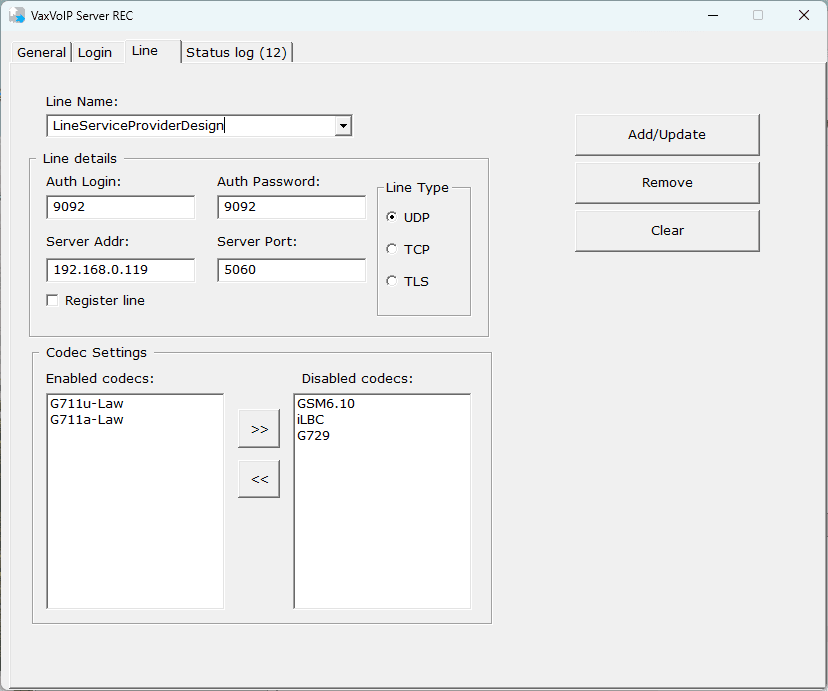Minimize the VaxVoIP Server REC window
Image resolution: width=828 pixels, height=691 pixels.
click(713, 15)
